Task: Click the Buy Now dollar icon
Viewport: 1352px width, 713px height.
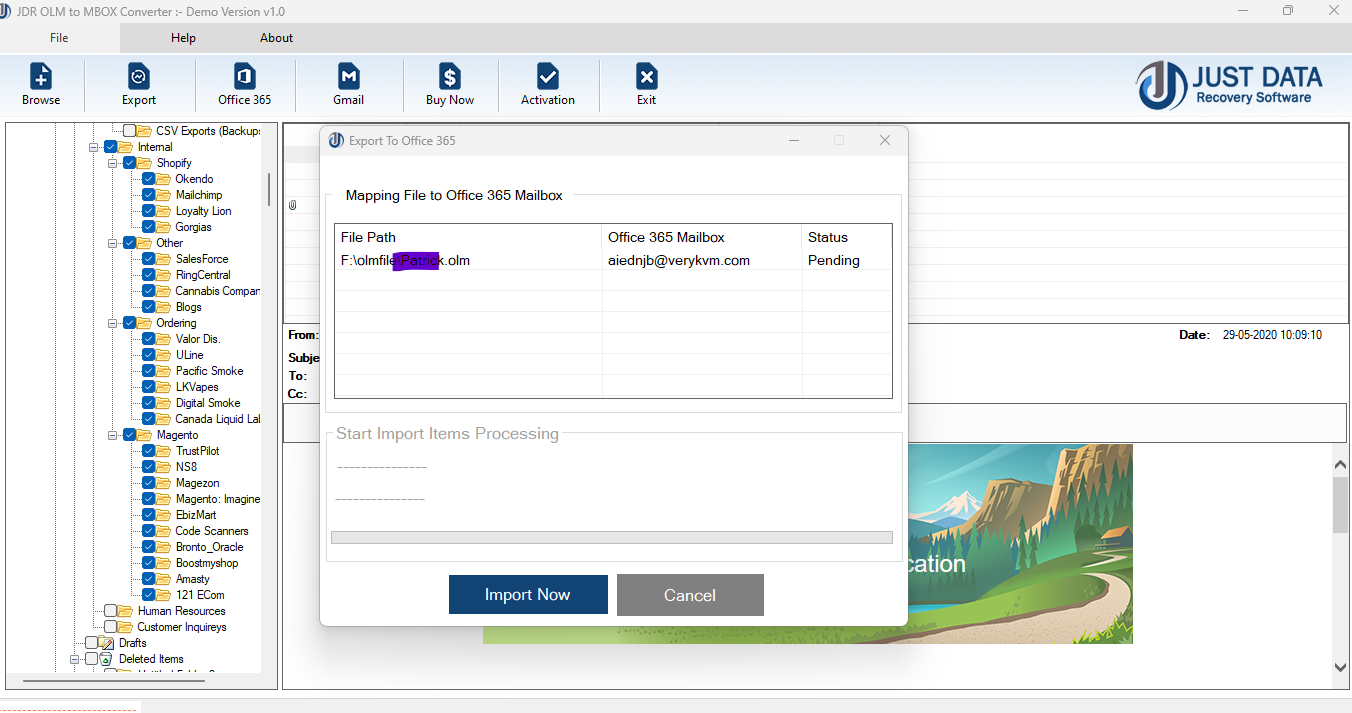Action: pyautogui.click(x=450, y=77)
